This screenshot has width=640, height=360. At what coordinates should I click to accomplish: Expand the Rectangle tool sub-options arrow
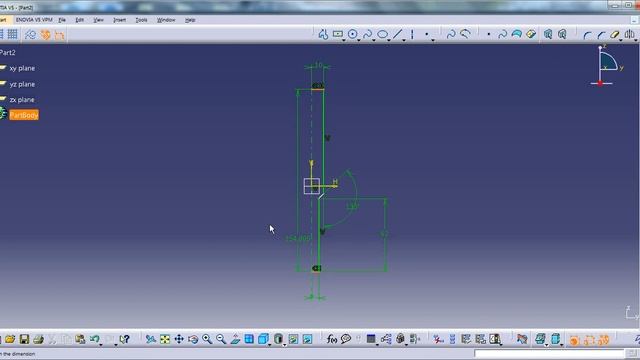(344, 40)
